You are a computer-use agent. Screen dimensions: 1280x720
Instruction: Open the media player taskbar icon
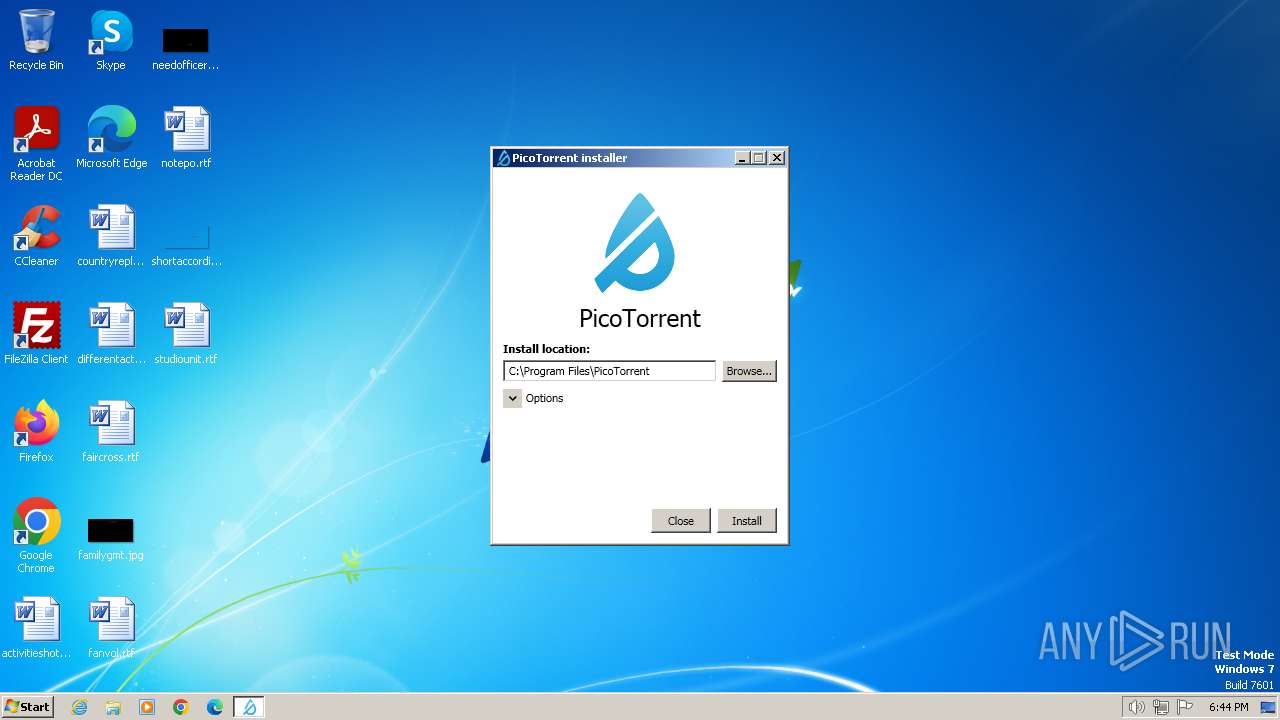pyautogui.click(x=147, y=707)
